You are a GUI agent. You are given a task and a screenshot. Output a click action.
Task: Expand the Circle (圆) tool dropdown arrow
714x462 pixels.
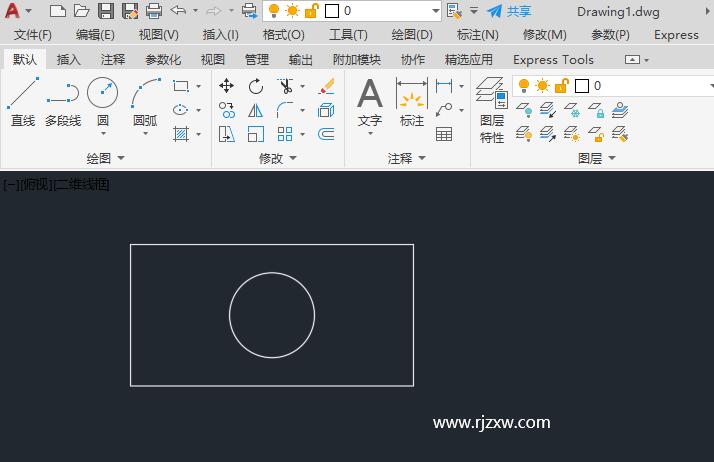[103, 133]
